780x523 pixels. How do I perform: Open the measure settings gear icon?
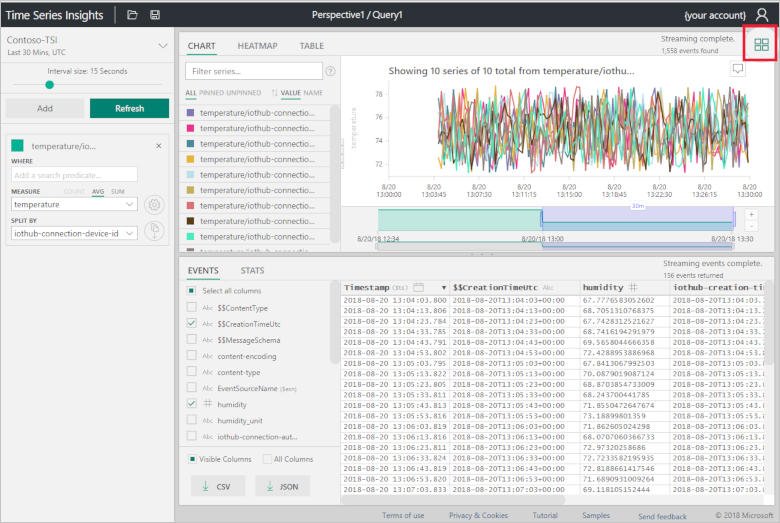pos(154,205)
